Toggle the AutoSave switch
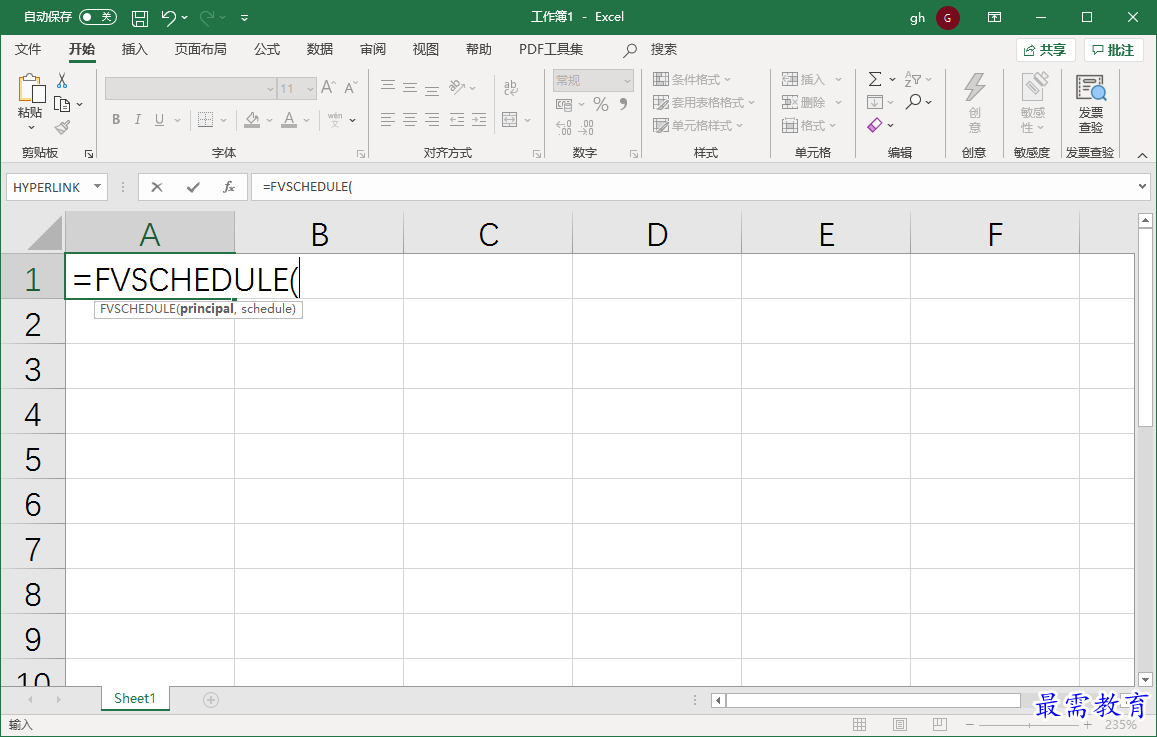Viewport: 1157px width, 737px height. tap(98, 16)
